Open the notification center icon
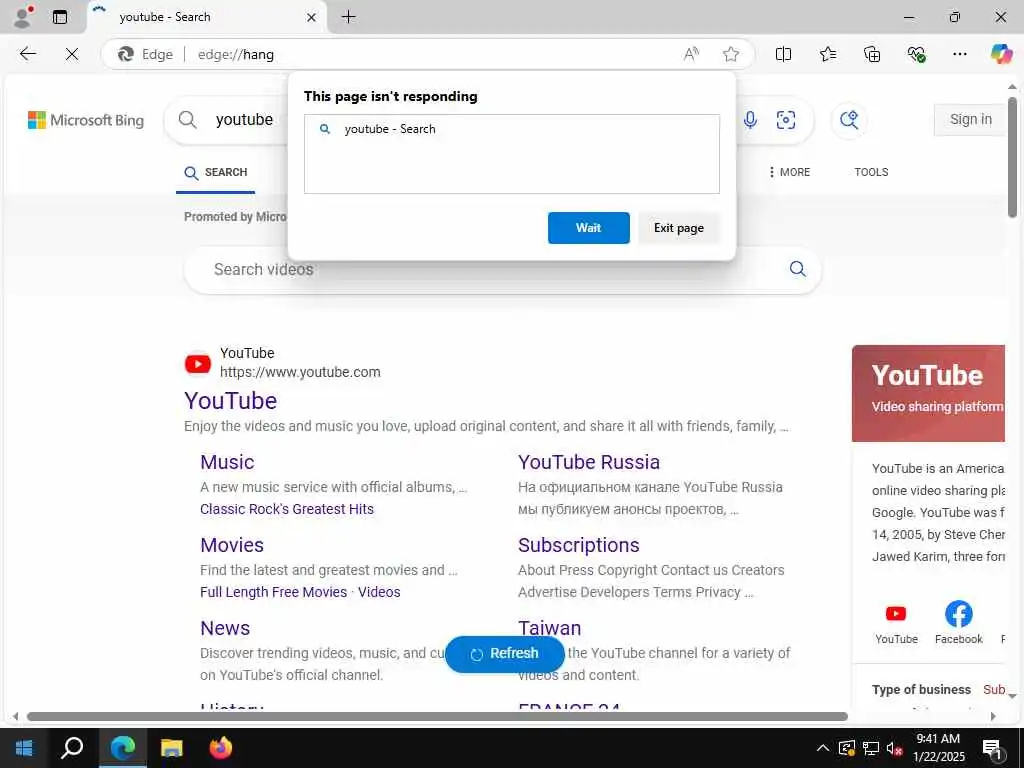The image size is (1024, 768). coord(993,749)
